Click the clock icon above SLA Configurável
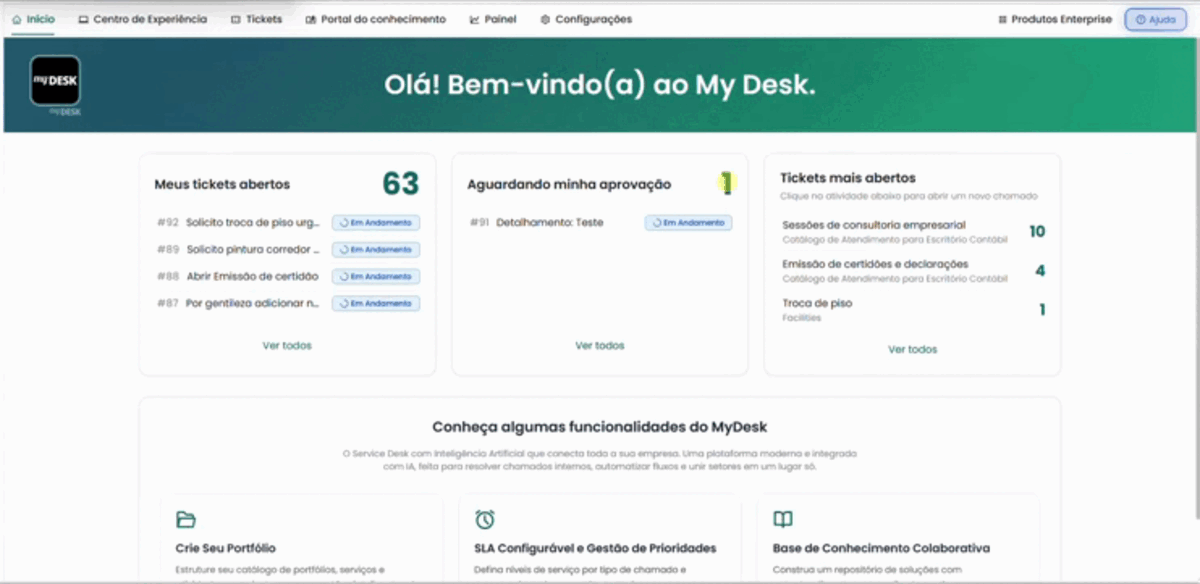This screenshot has width=1200, height=584. click(x=485, y=519)
